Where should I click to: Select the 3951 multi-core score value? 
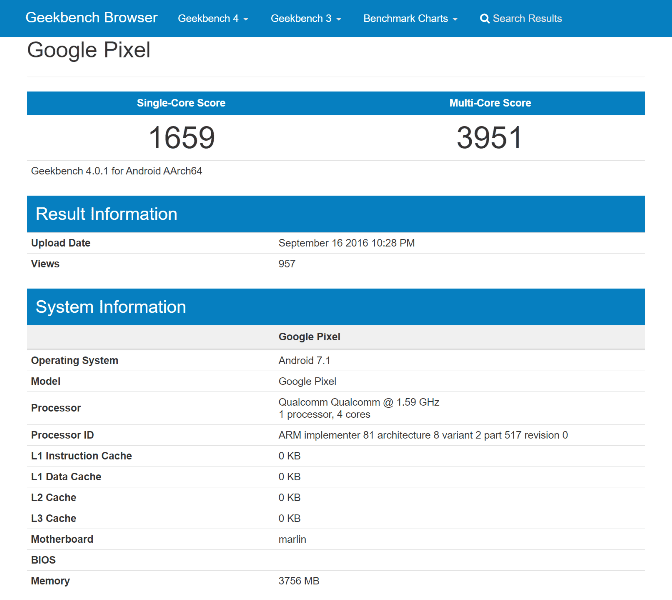click(x=489, y=138)
